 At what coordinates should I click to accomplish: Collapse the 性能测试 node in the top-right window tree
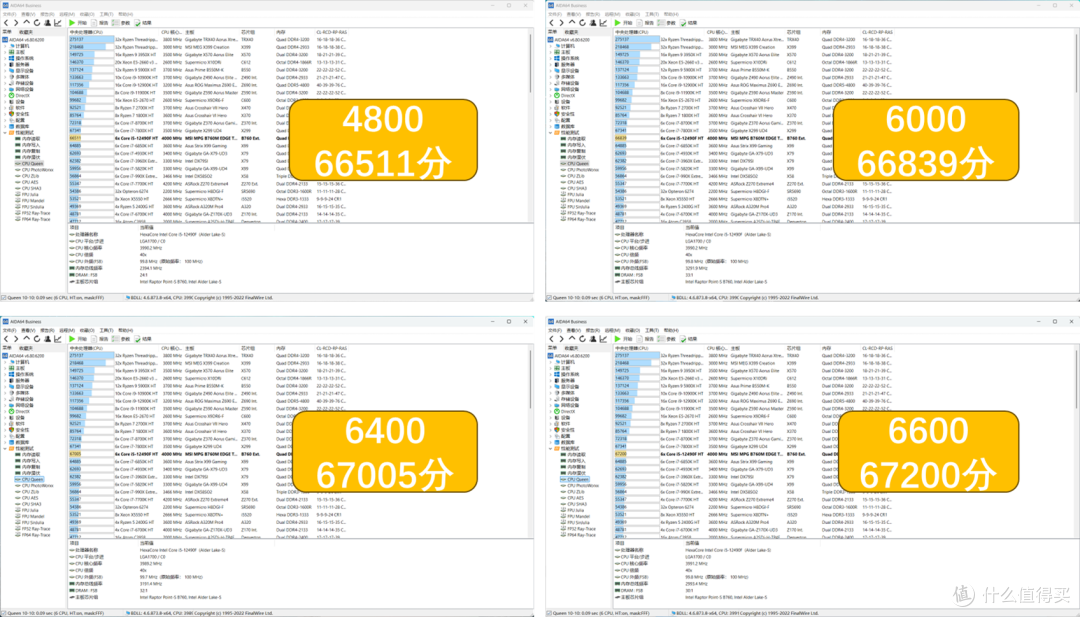[x=551, y=133]
